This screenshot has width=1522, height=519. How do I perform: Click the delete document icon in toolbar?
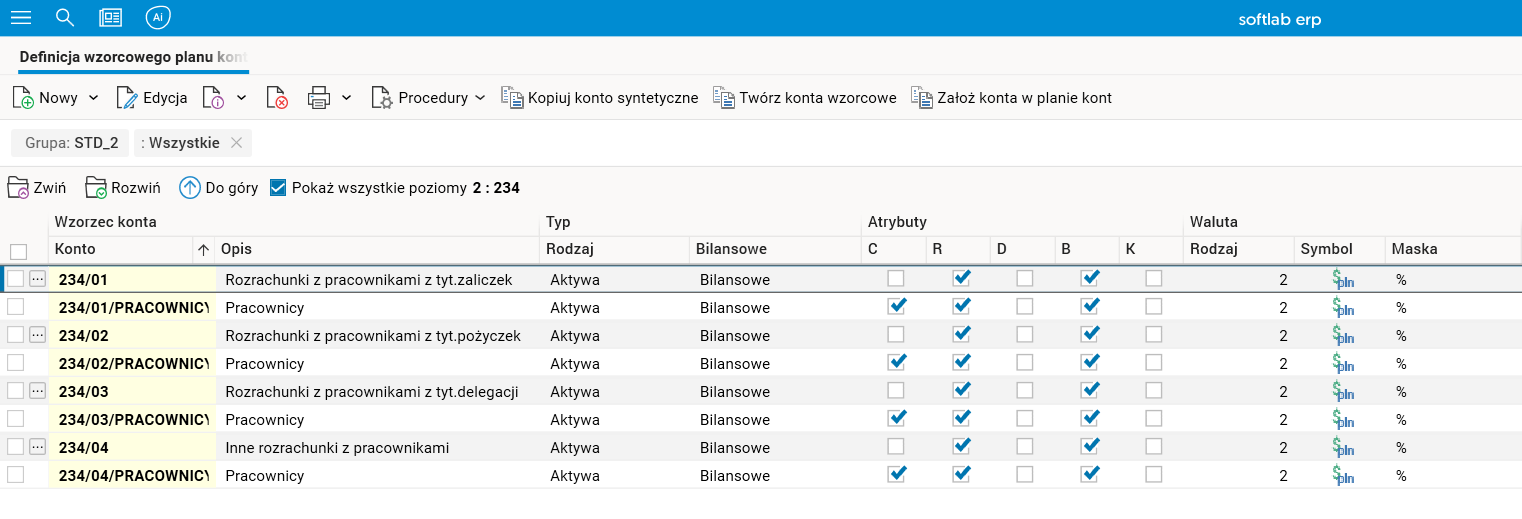pos(277,98)
